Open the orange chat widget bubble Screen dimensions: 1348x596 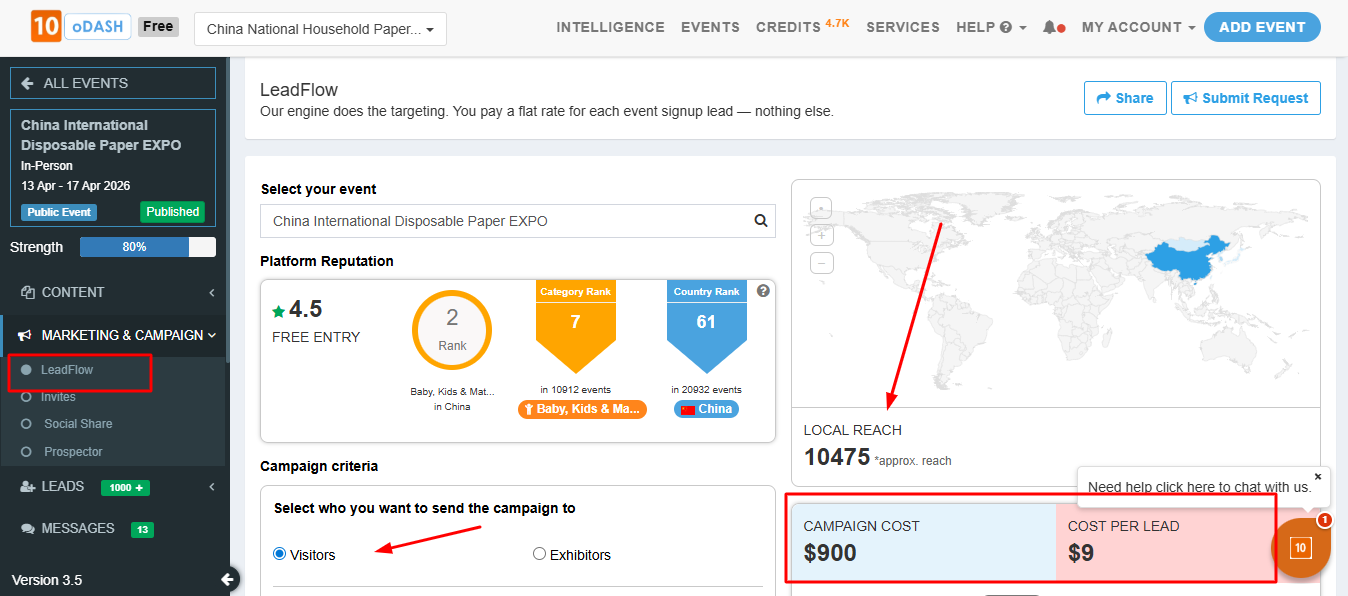1300,547
